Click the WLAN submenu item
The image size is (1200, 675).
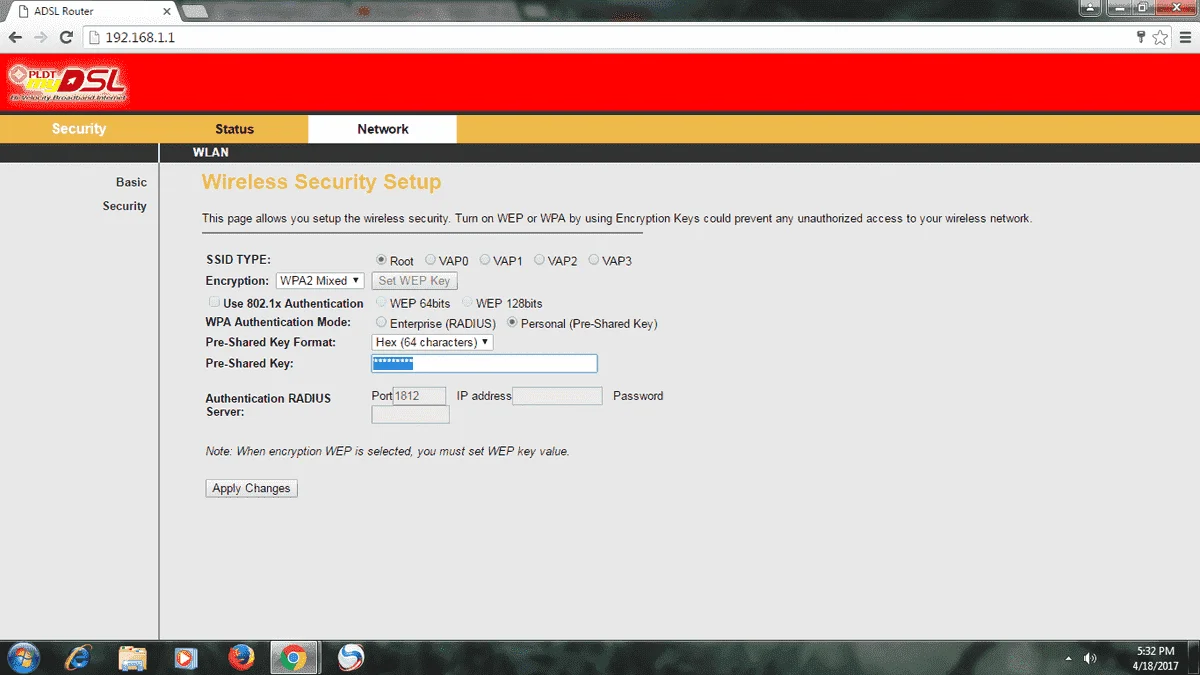point(211,153)
